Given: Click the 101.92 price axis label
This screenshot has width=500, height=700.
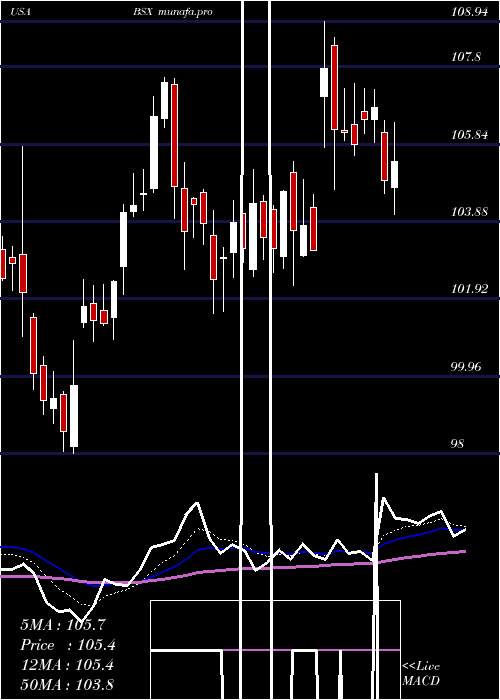Looking at the screenshot, I should tap(469, 289).
